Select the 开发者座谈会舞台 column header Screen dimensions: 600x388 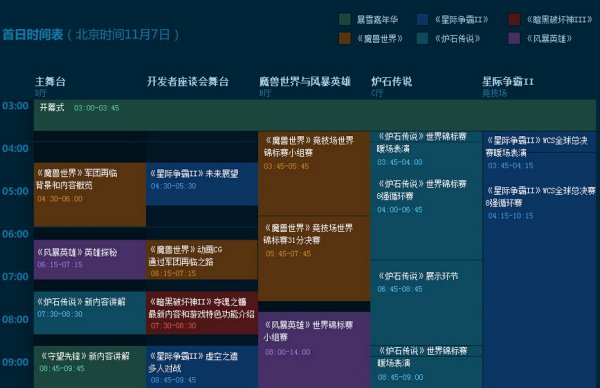click(188, 82)
